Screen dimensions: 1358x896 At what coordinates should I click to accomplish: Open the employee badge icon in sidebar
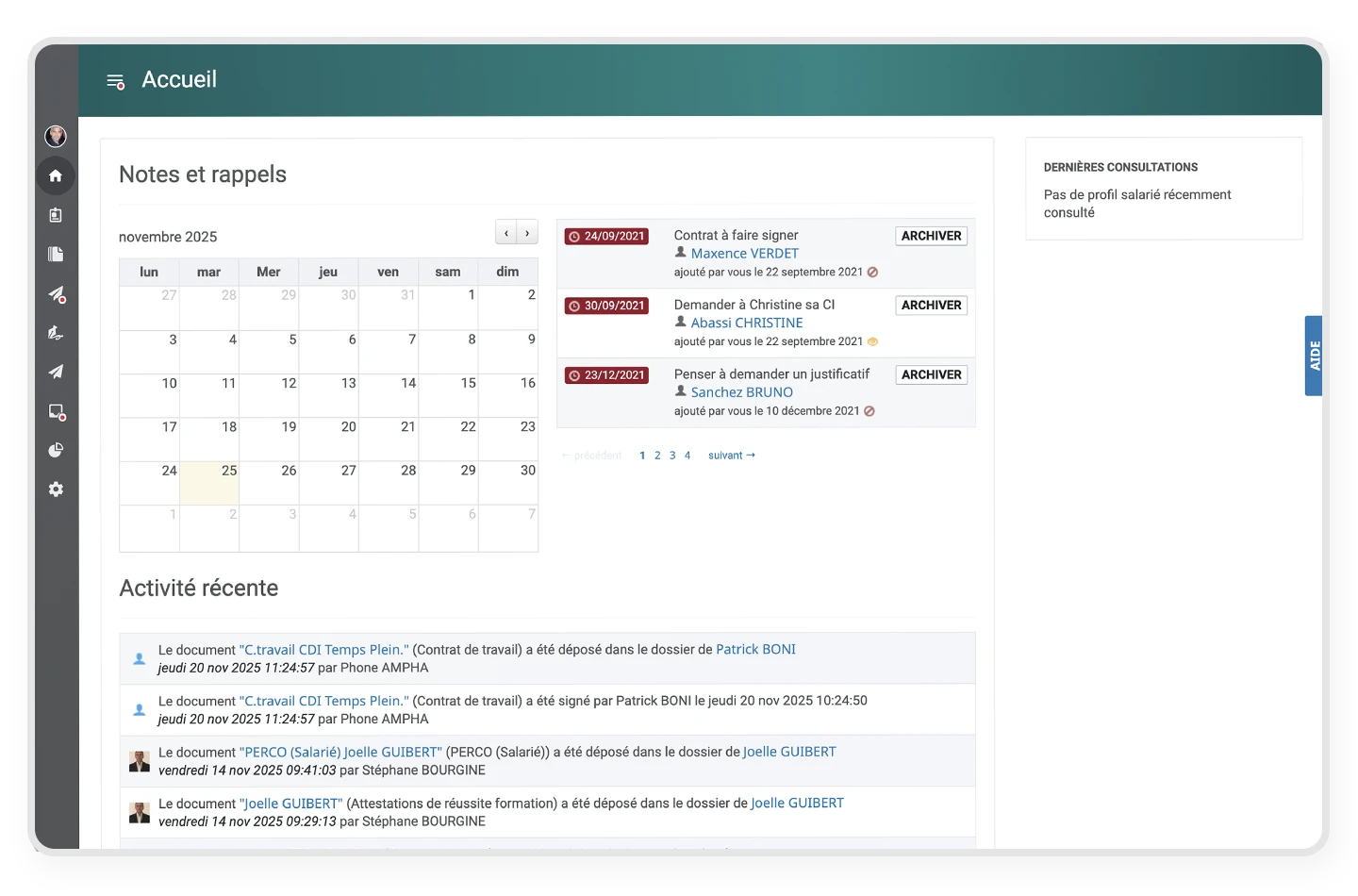(56, 215)
